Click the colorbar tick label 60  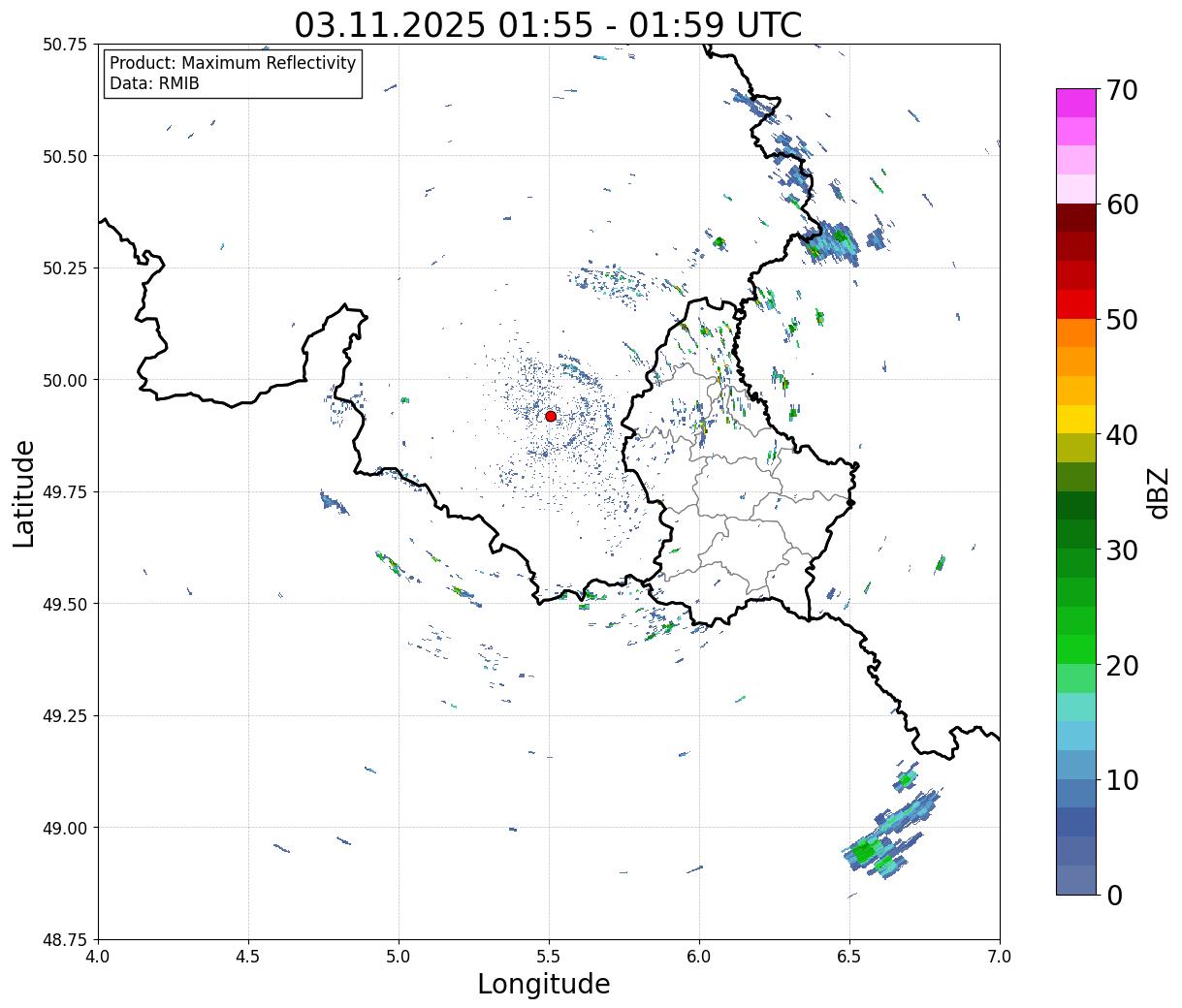tap(1122, 205)
